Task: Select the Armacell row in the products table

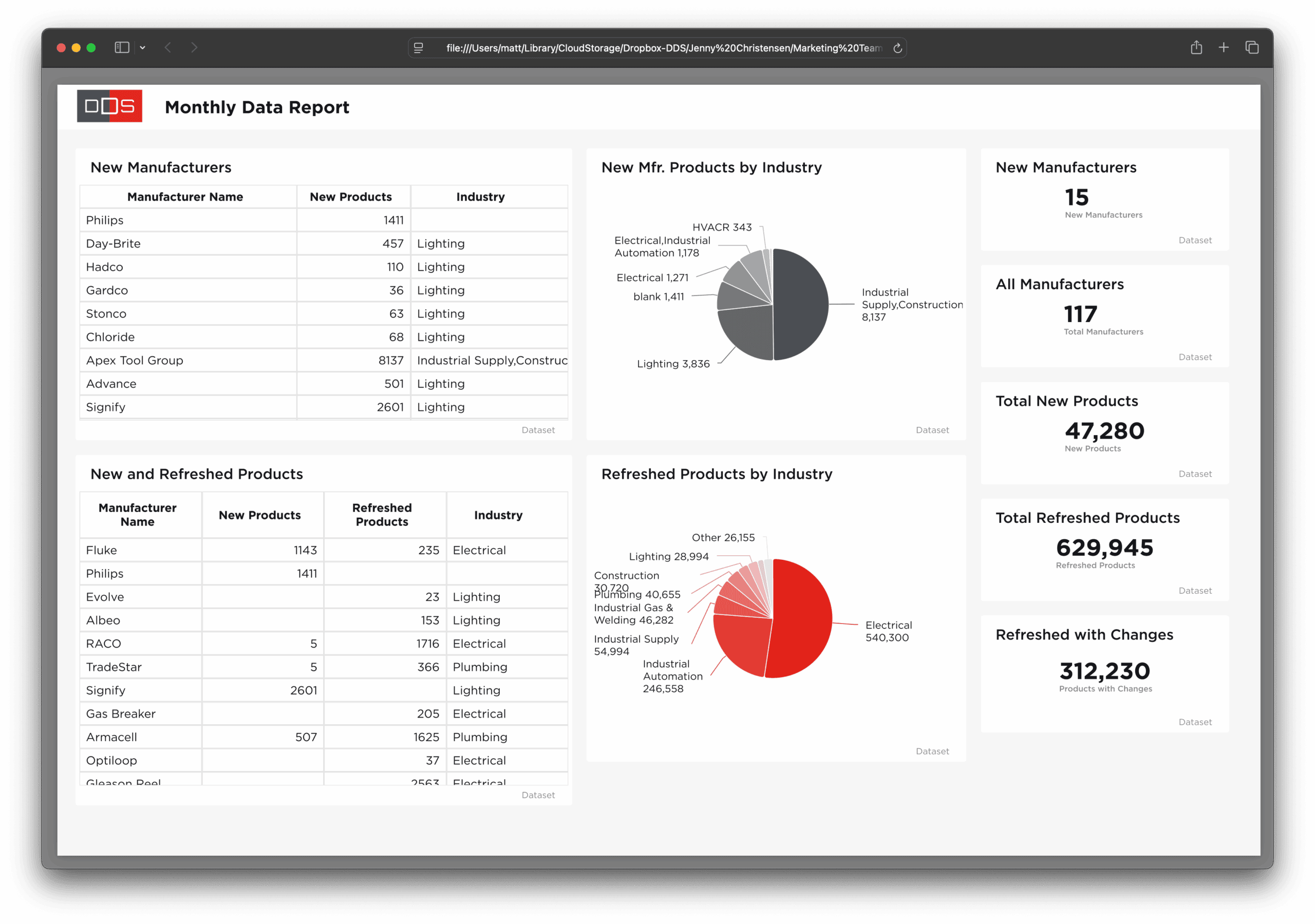Action: [111, 737]
